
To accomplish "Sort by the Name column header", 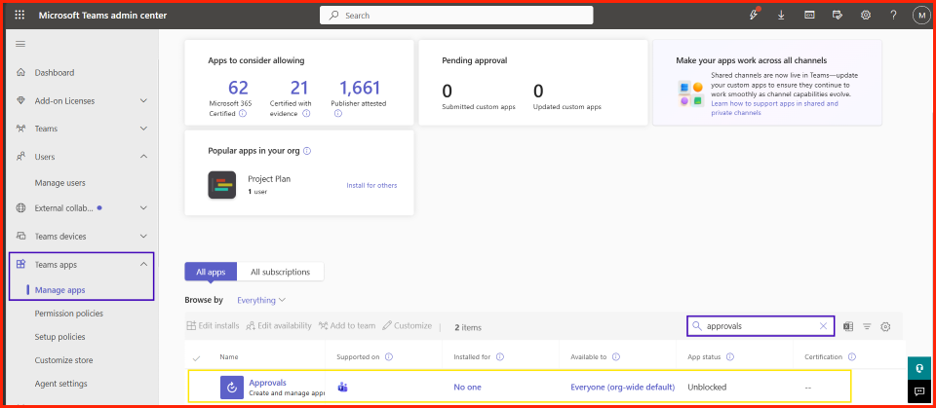I will point(229,357).
